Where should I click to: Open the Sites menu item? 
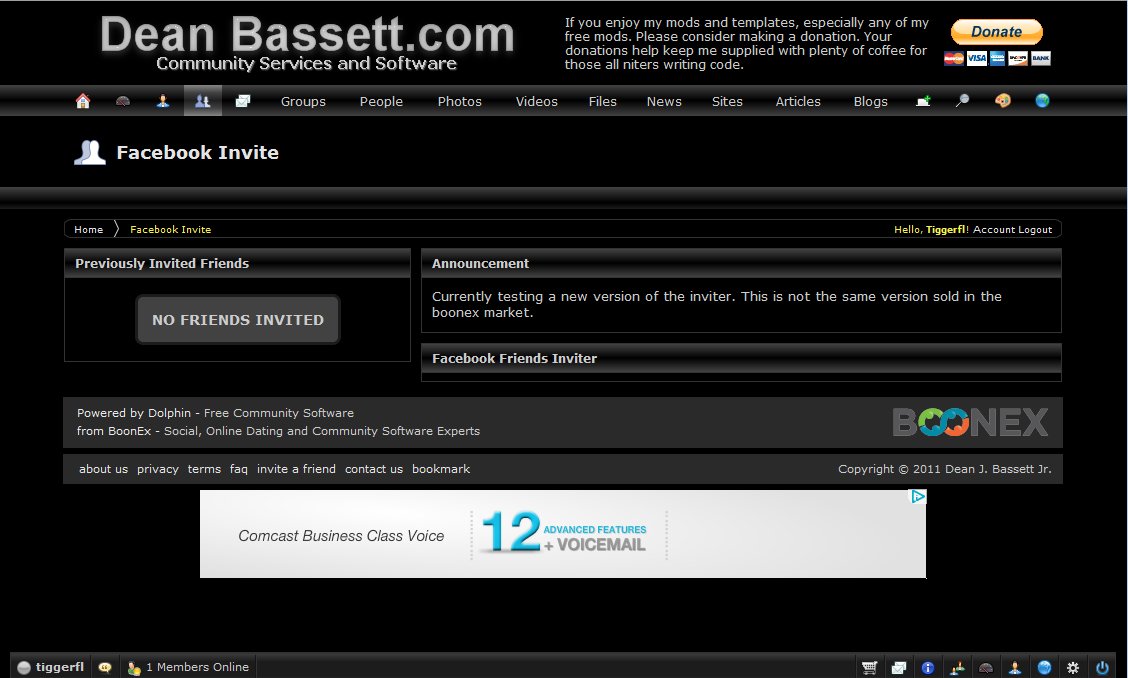point(727,101)
